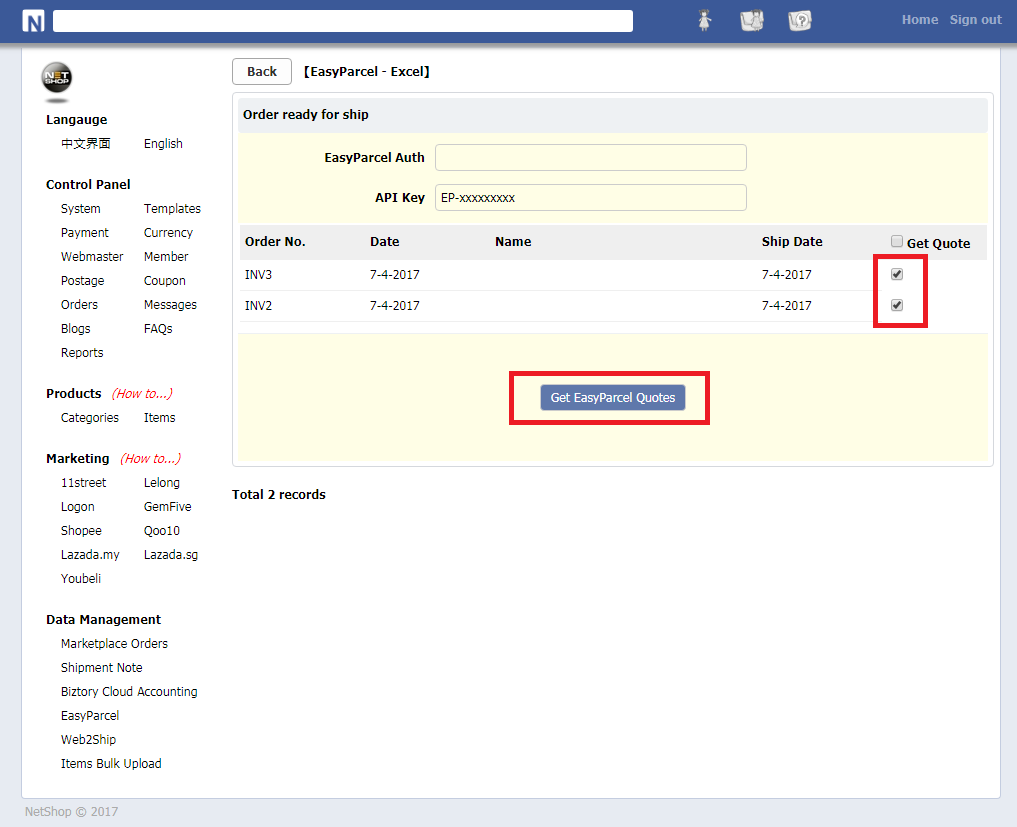Open Webmaster settings
This screenshot has width=1017, height=827.
pyautogui.click(x=91, y=256)
